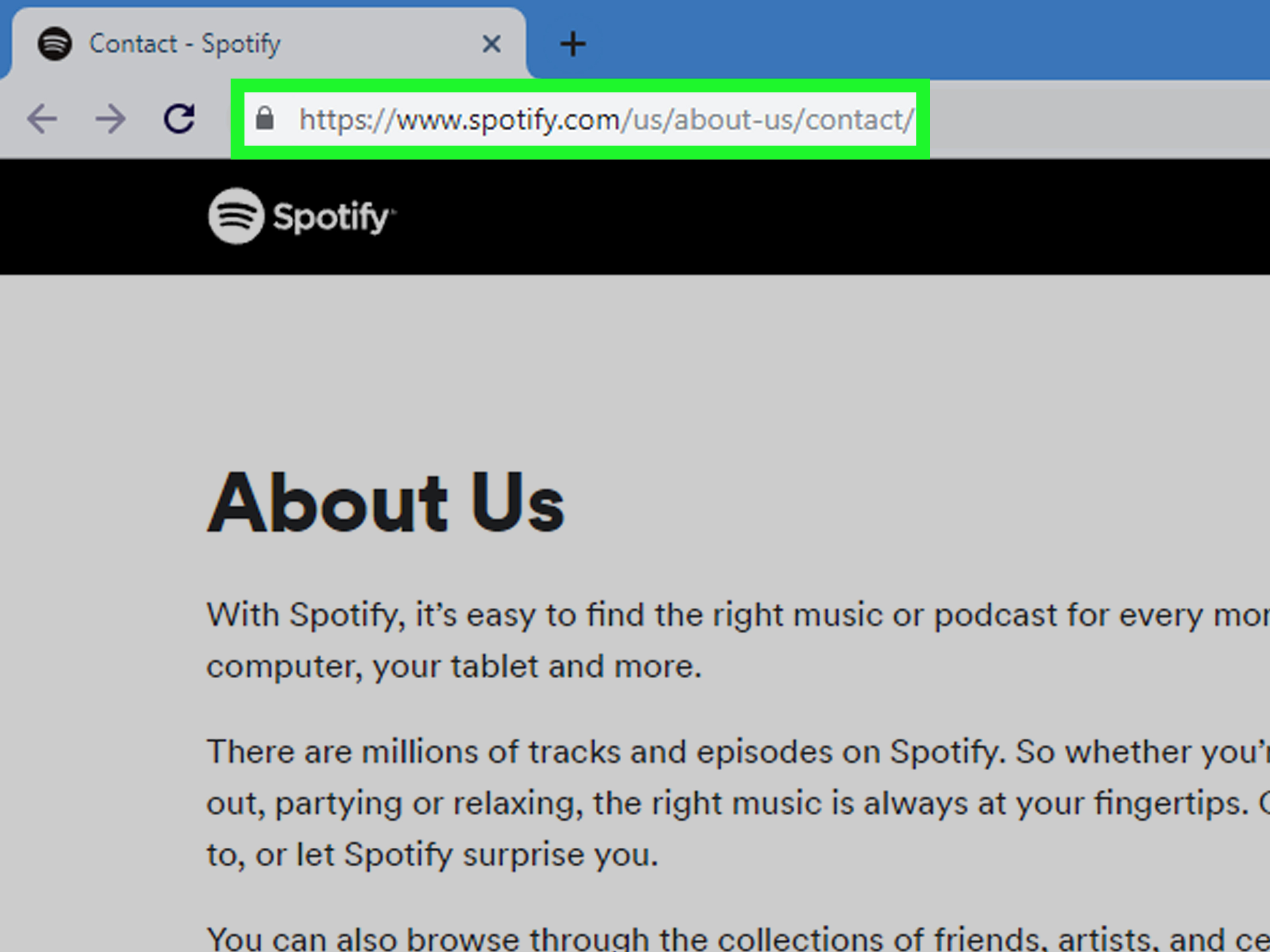
Task: Open a new tab with the plus button
Action: tap(572, 44)
